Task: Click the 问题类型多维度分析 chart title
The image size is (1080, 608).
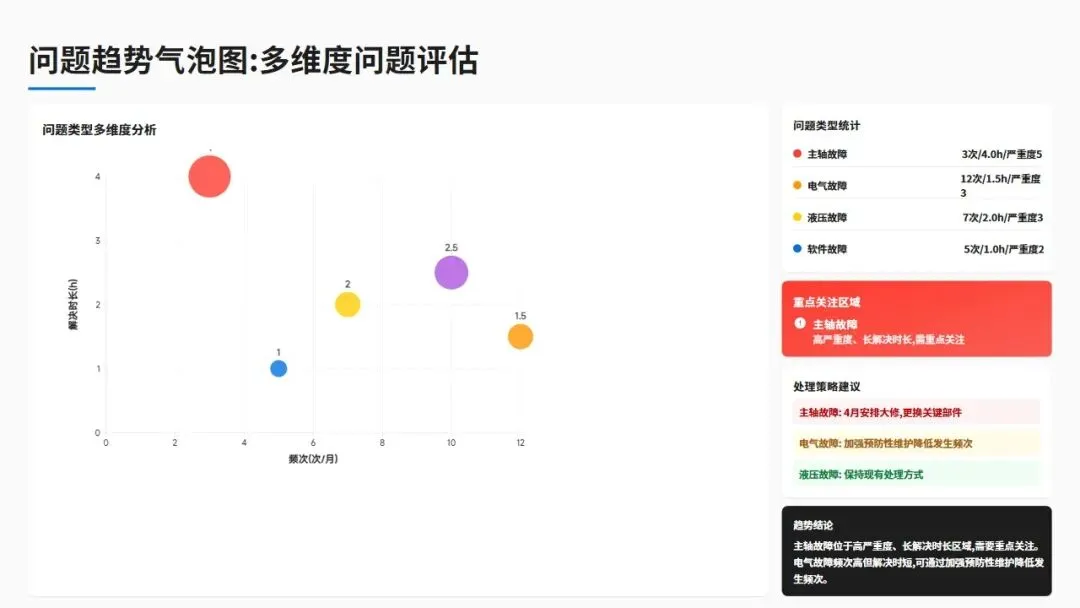Action: click(99, 130)
